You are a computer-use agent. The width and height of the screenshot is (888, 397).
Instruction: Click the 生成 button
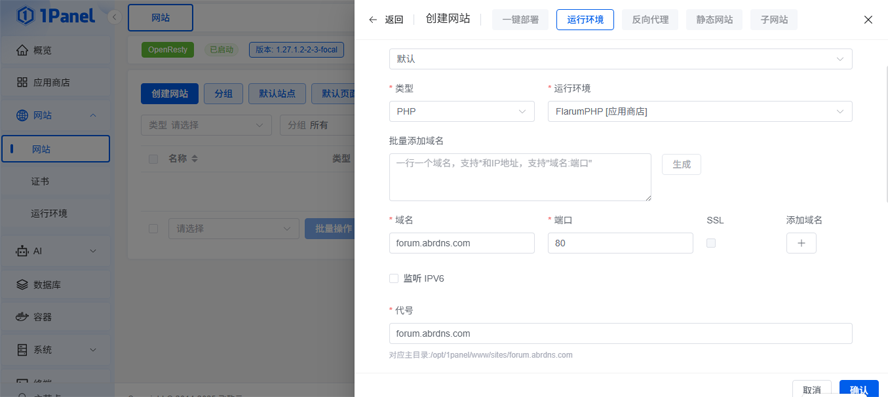pos(681,164)
